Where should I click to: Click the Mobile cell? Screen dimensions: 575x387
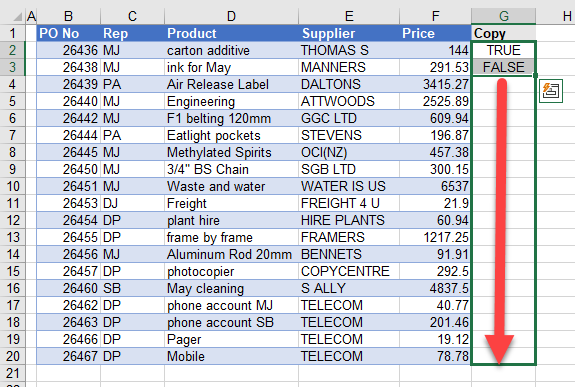pyautogui.click(x=231, y=356)
